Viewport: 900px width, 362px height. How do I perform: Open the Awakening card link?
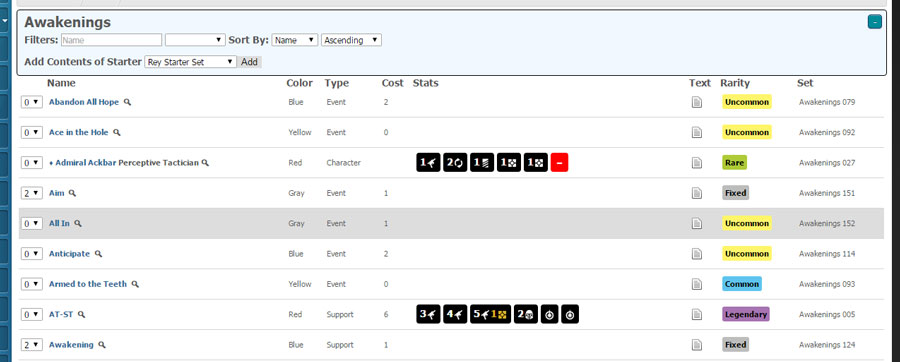pos(71,345)
